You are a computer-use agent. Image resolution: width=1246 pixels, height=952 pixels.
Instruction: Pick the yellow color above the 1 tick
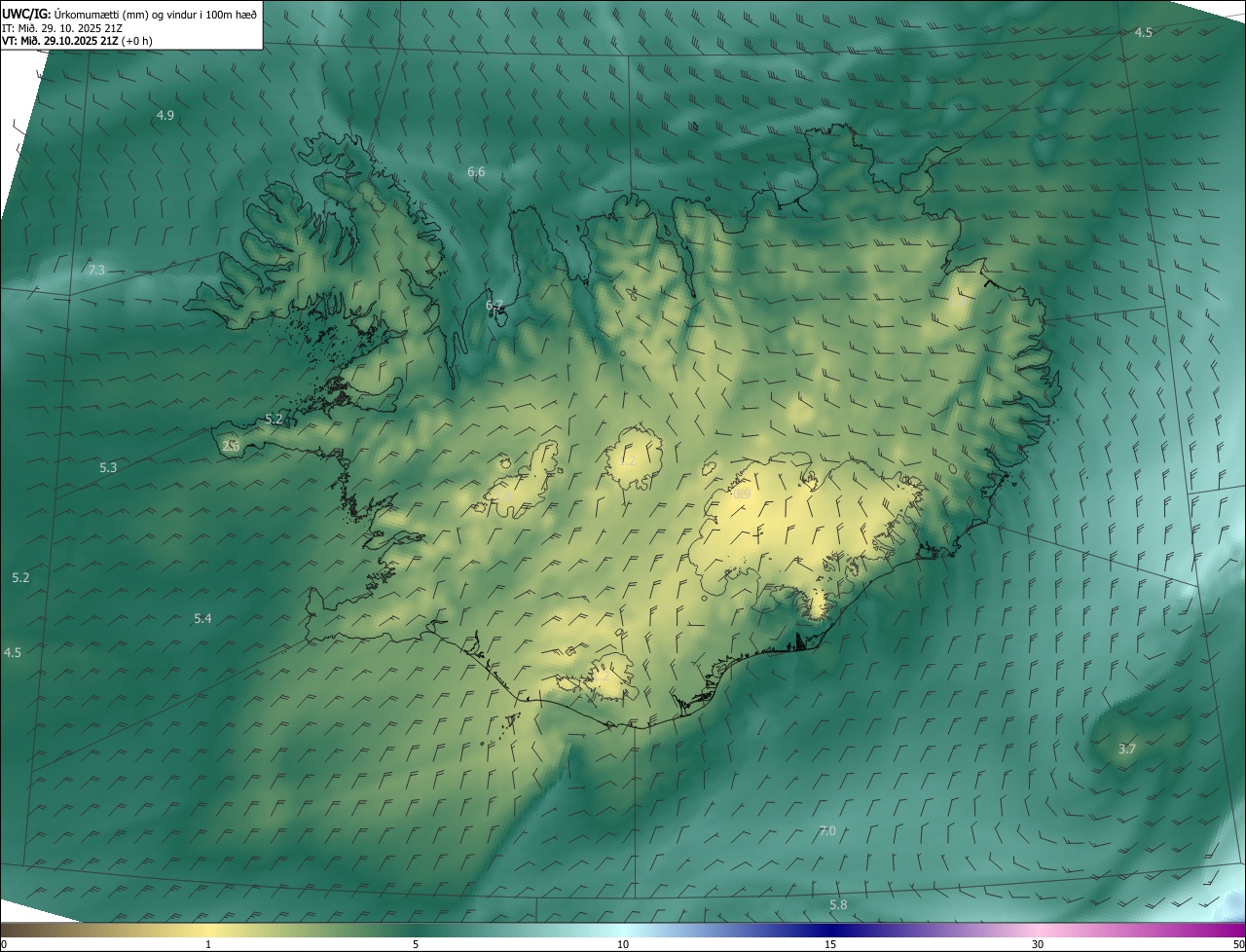pyautogui.click(x=208, y=930)
